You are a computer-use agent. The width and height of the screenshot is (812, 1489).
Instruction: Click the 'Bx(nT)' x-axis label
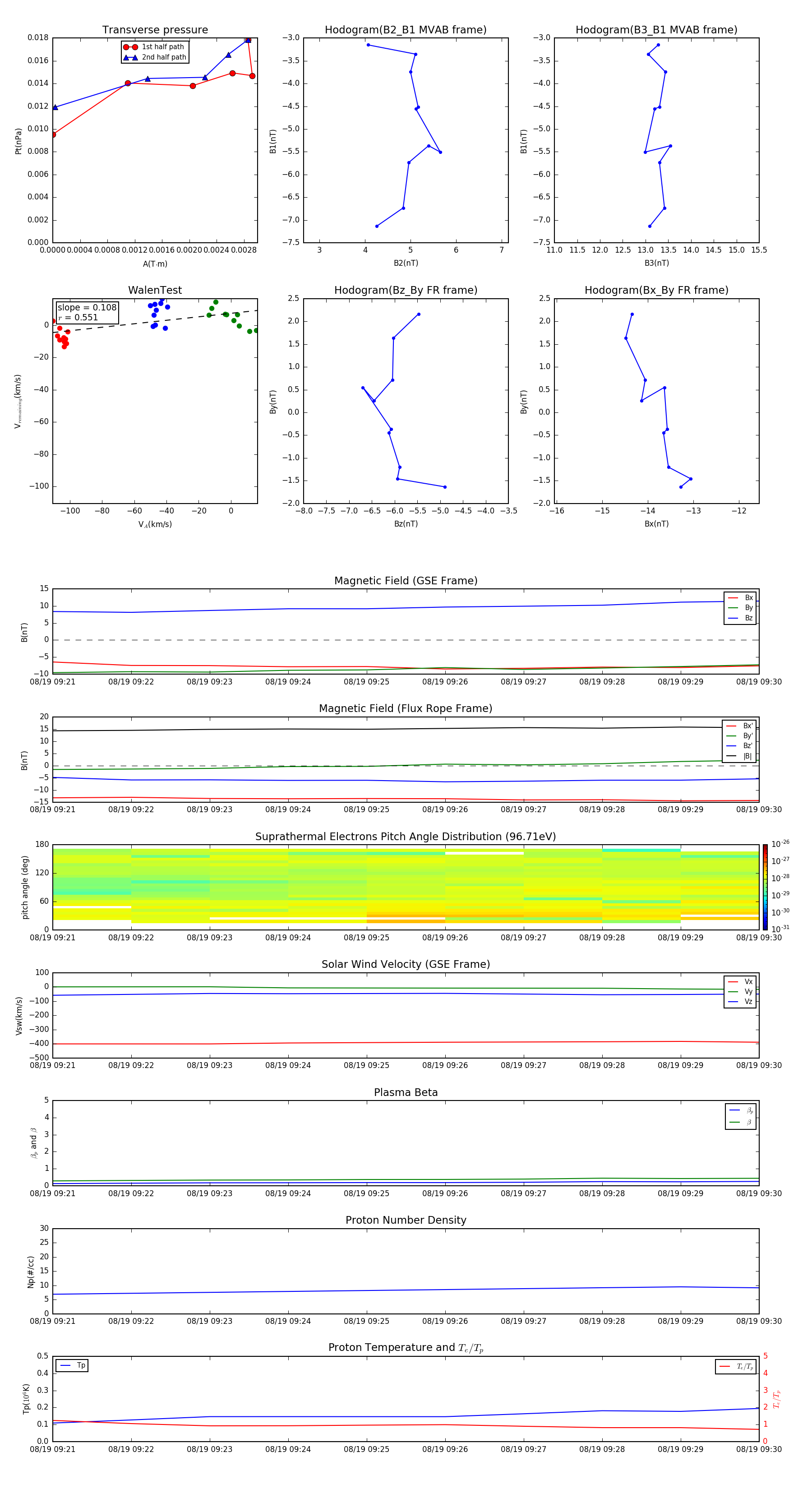656,524
